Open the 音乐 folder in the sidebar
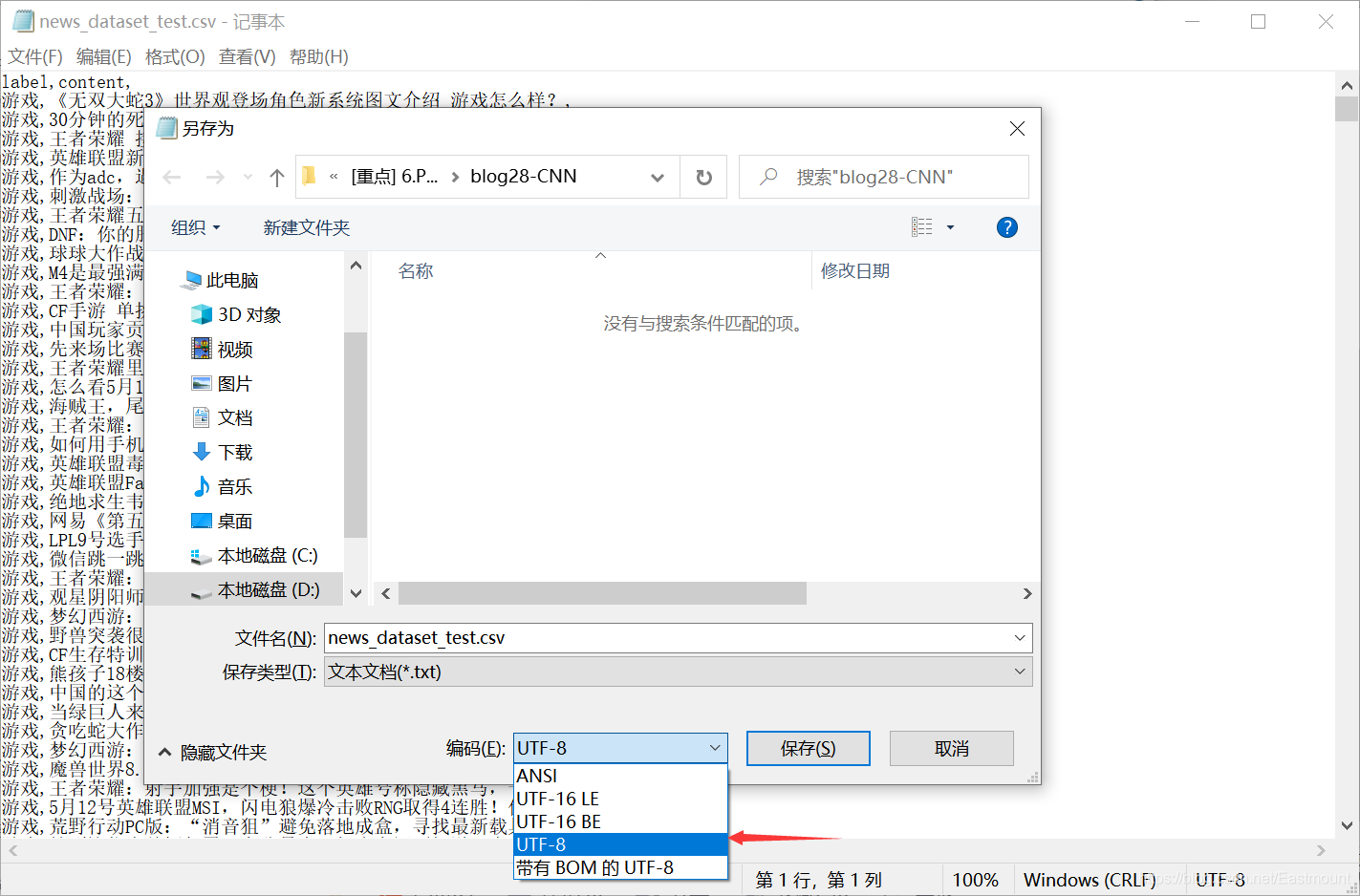This screenshot has height=896, width=1360. [234, 486]
